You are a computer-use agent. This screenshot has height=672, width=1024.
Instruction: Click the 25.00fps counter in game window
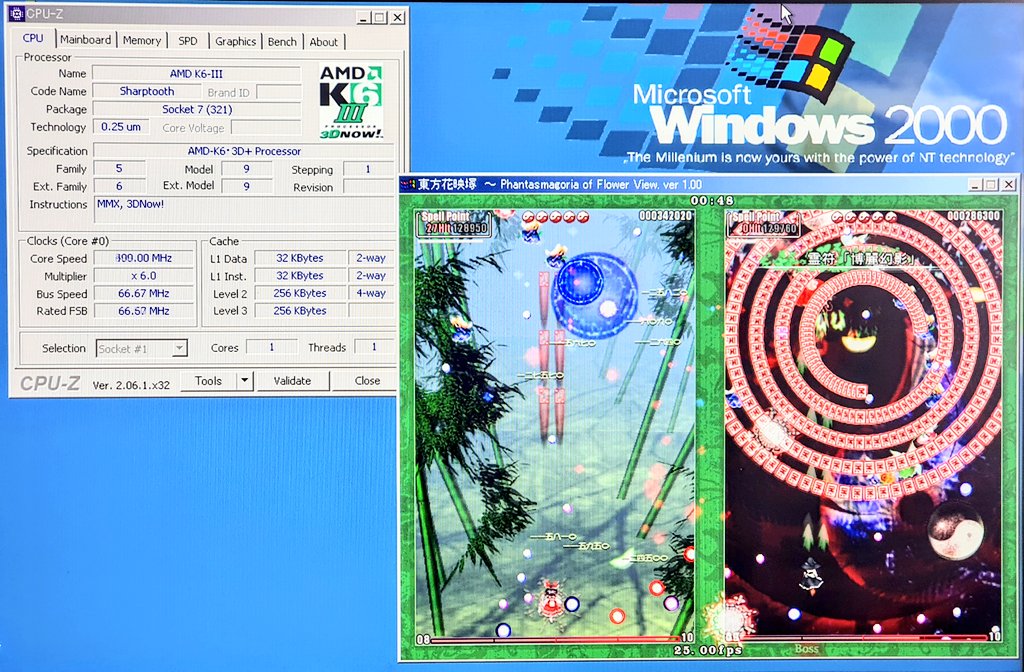pos(708,650)
